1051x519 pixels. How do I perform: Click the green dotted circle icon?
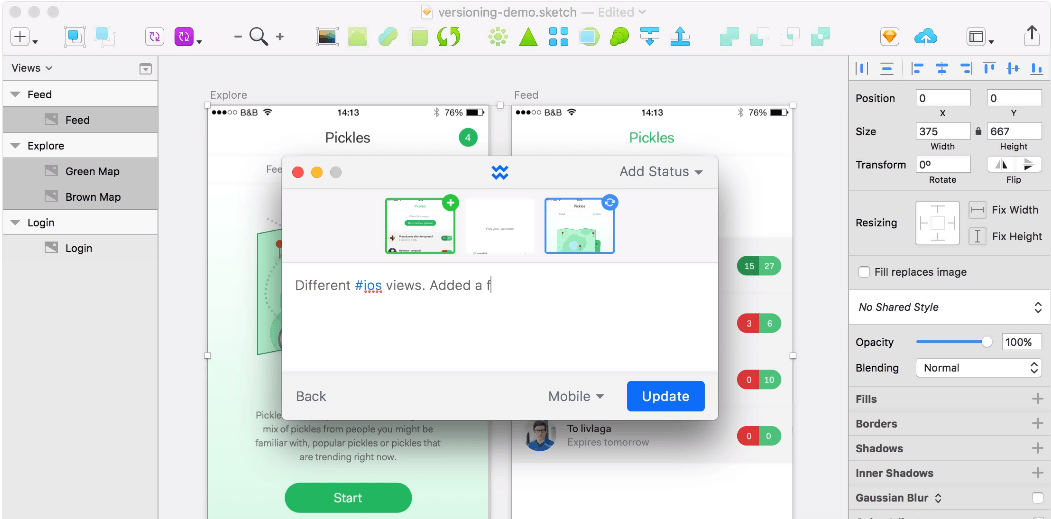point(497,37)
